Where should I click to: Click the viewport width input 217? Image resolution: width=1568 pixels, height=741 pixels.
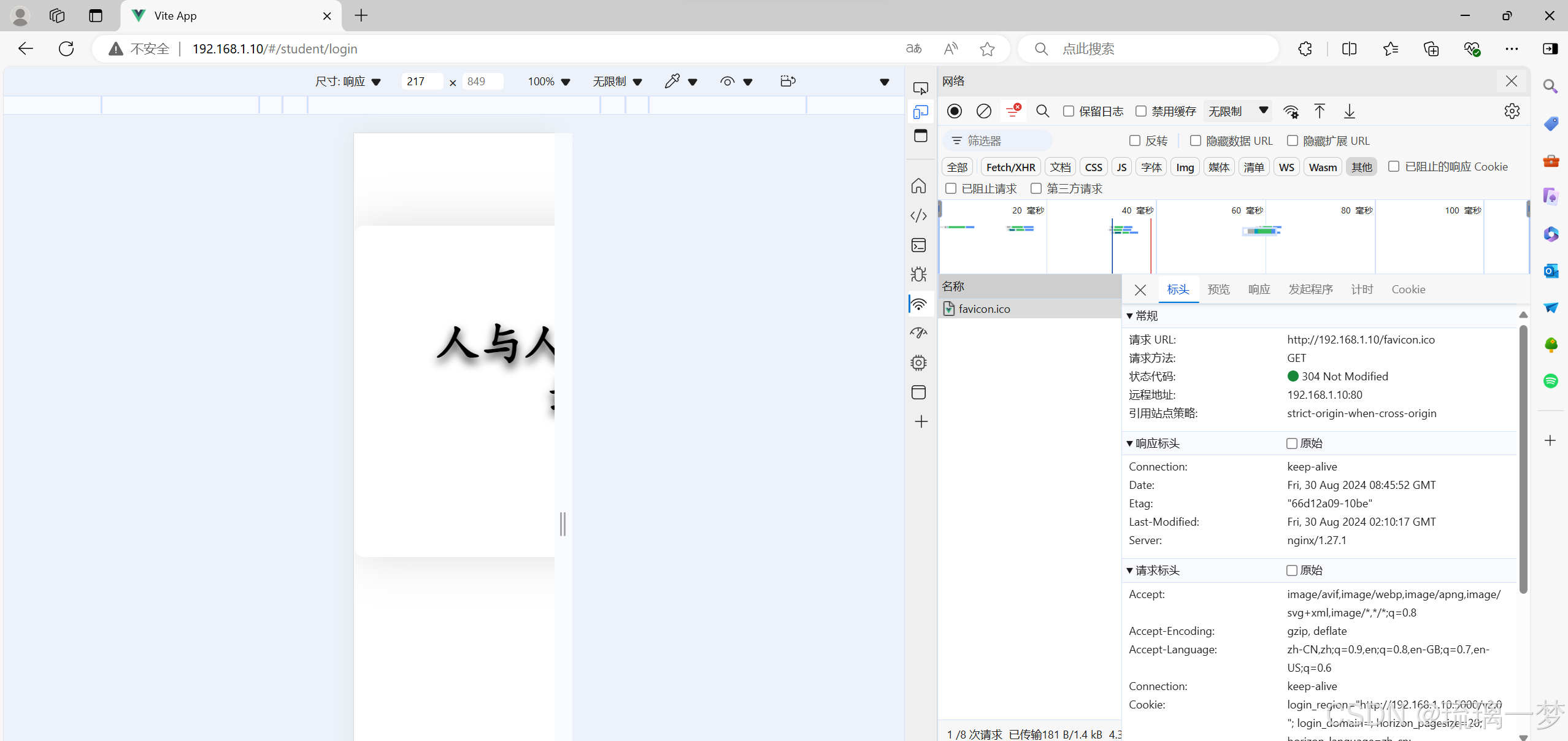coord(422,81)
